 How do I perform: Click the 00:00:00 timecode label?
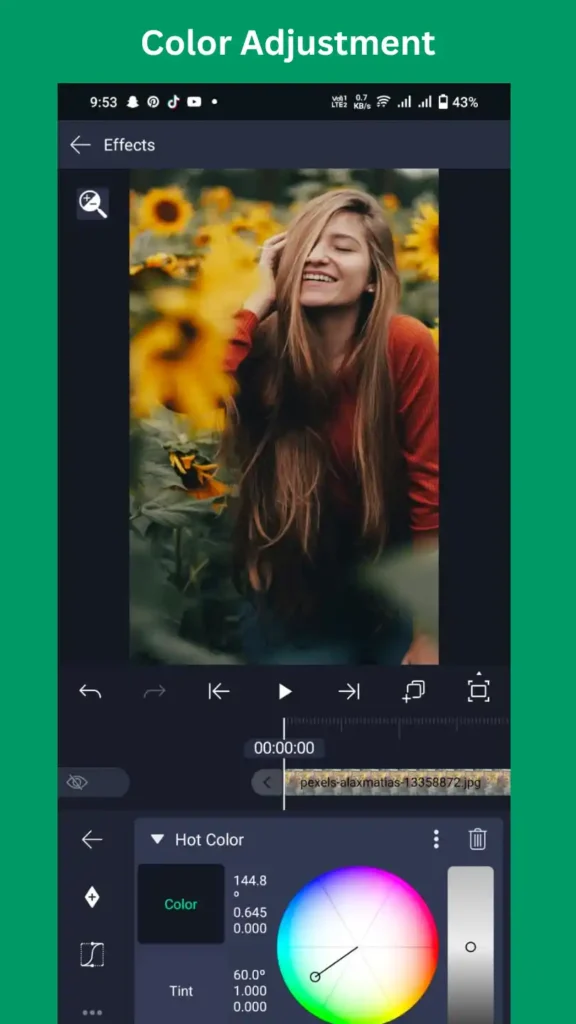284,748
